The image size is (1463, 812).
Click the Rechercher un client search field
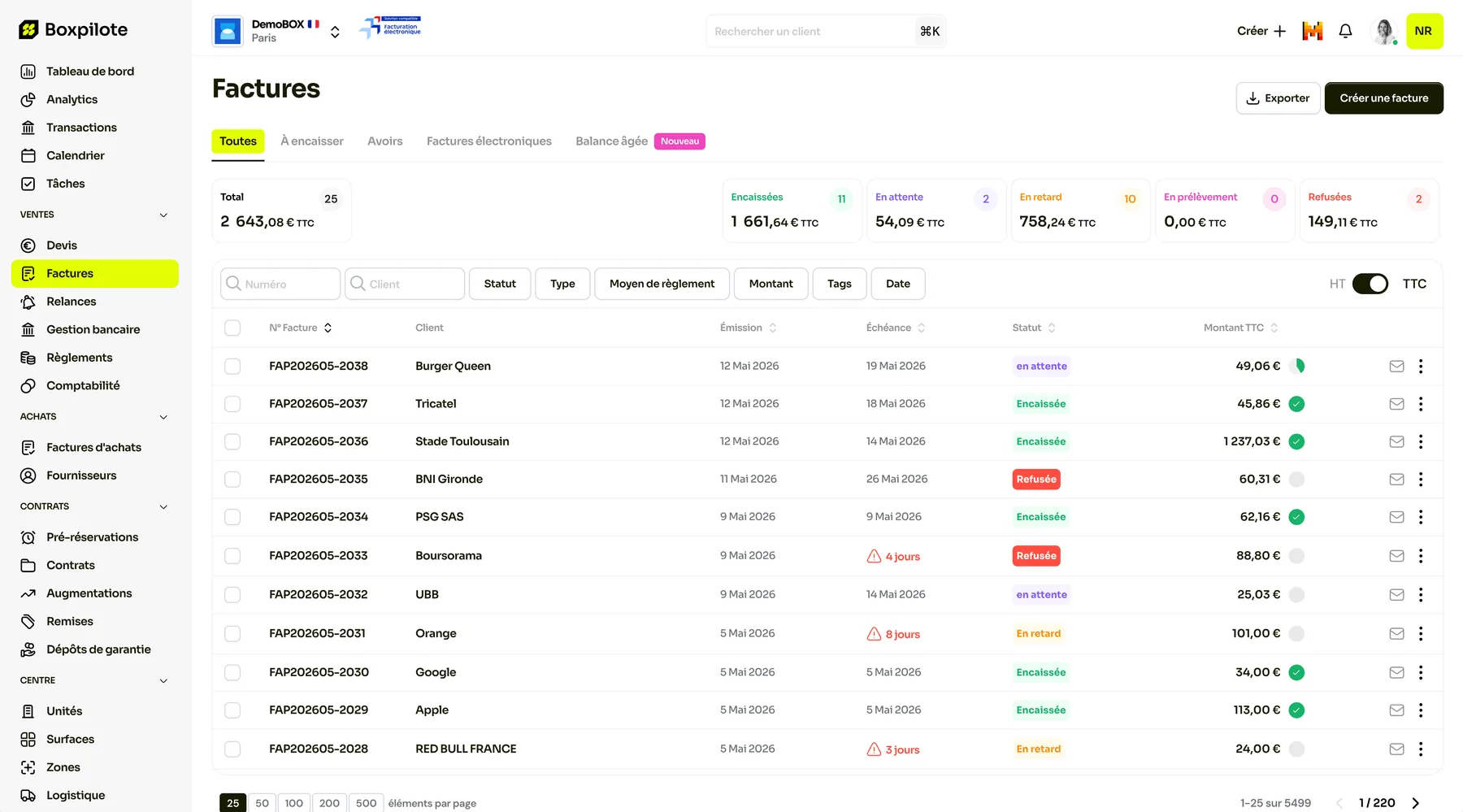pyautogui.click(x=826, y=31)
